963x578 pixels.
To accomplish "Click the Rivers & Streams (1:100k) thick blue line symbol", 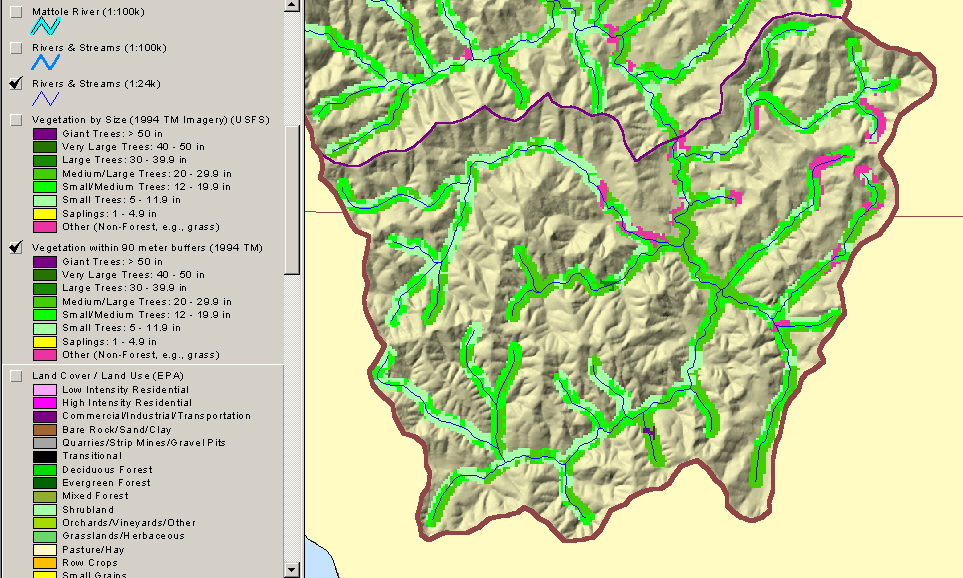I will pos(45,62).
